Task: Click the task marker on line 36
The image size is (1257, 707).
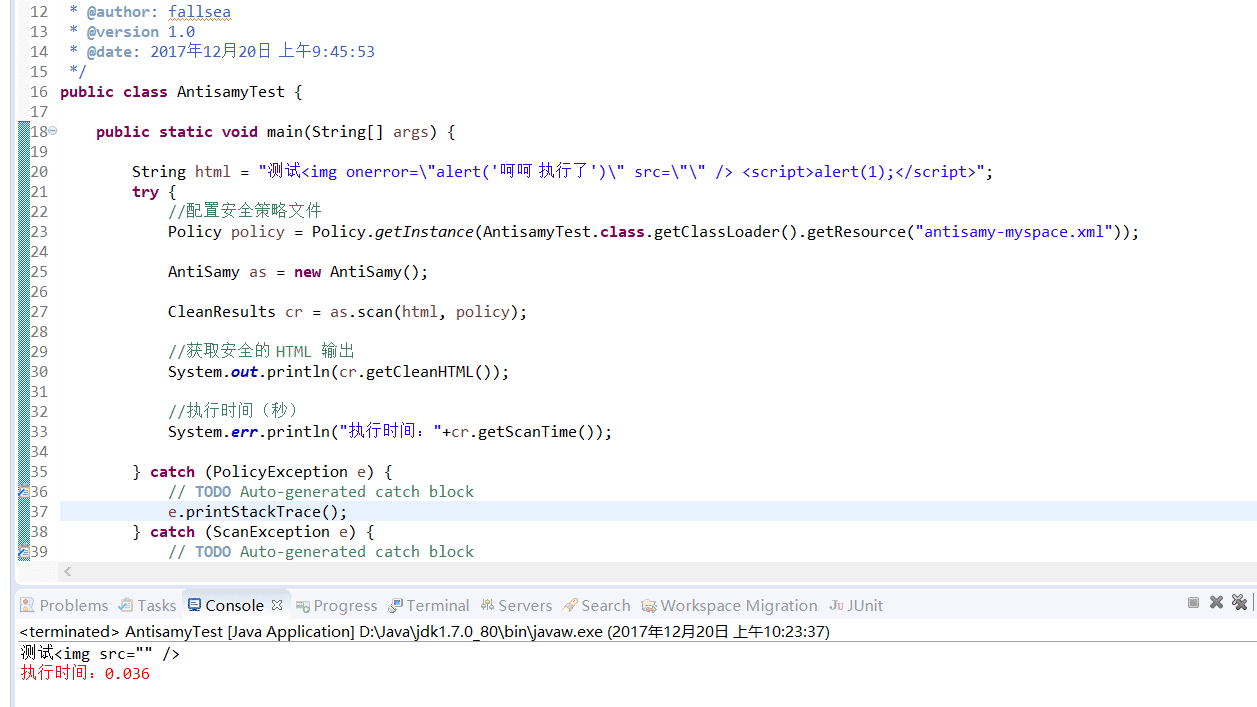Action: point(23,492)
